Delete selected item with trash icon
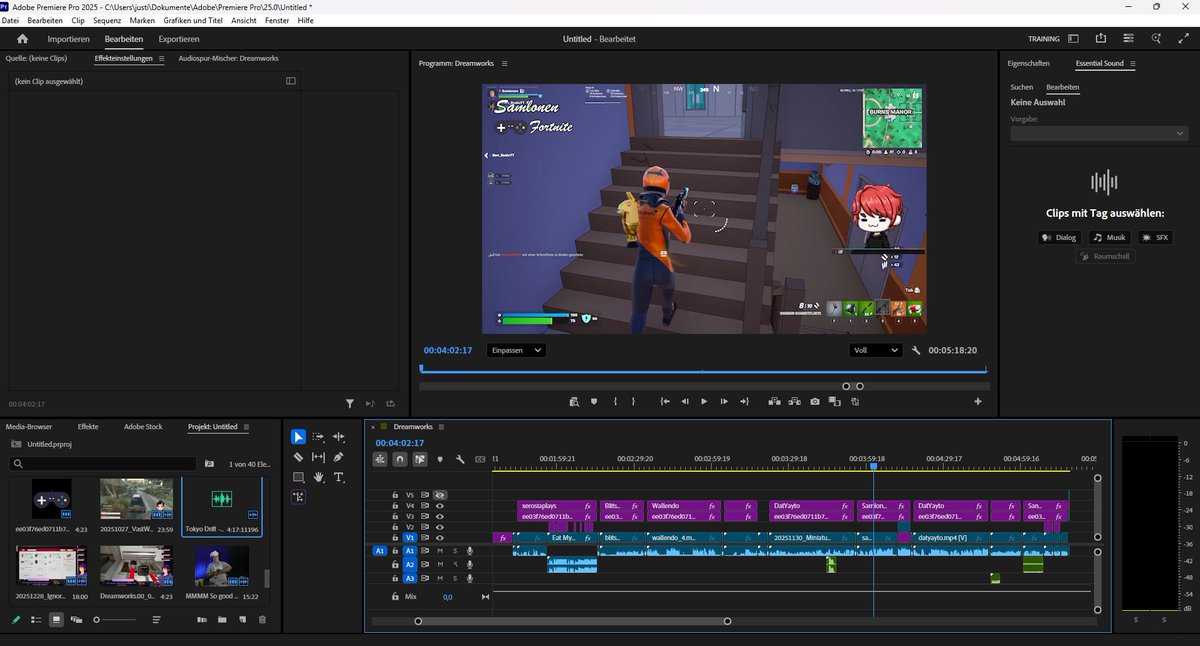The image size is (1200, 646). (263, 620)
